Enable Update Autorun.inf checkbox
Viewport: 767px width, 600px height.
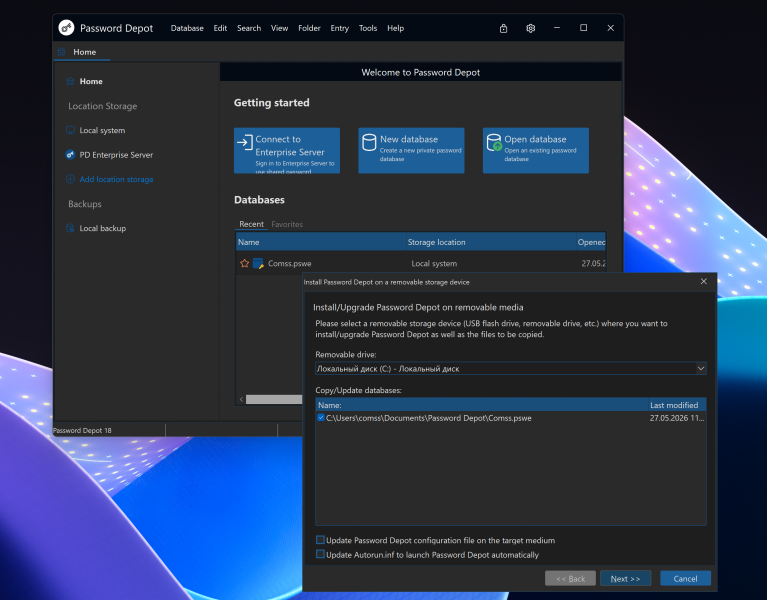[x=320, y=554]
